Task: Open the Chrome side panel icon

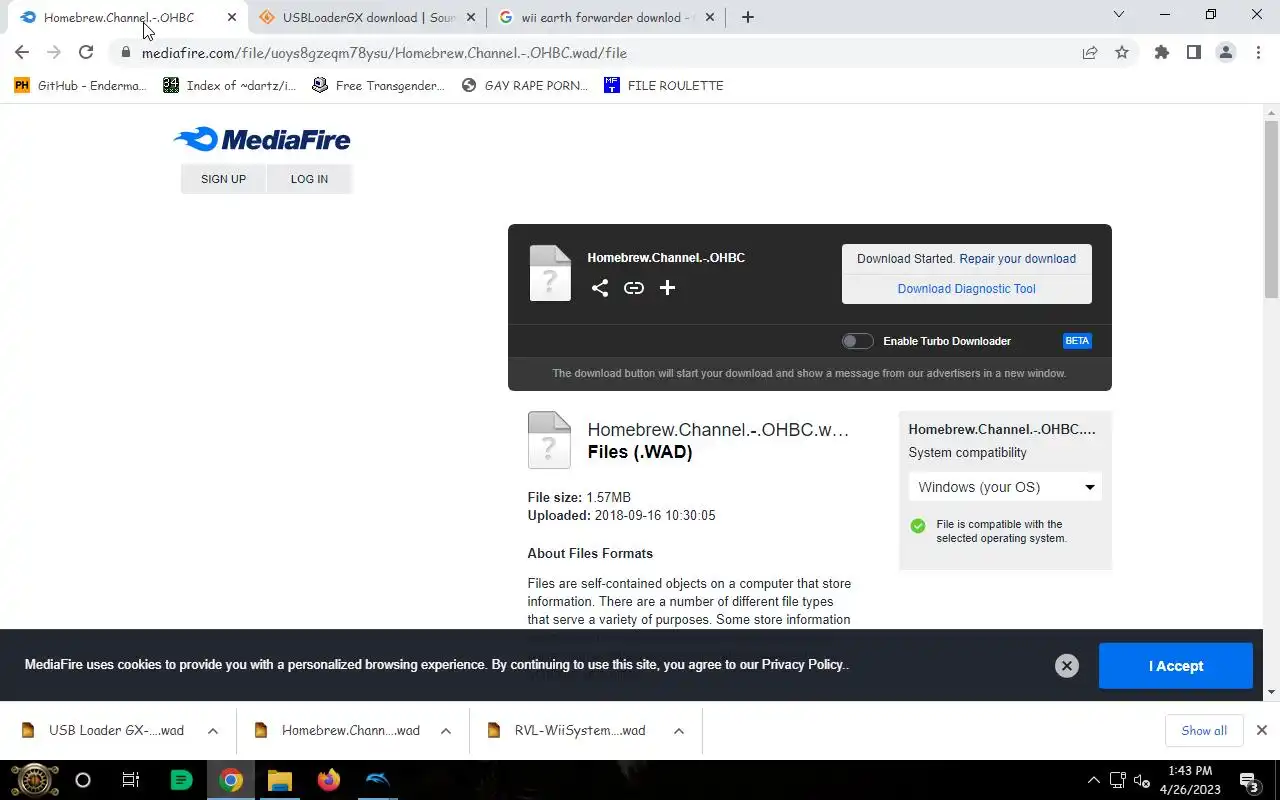Action: 1194,53
